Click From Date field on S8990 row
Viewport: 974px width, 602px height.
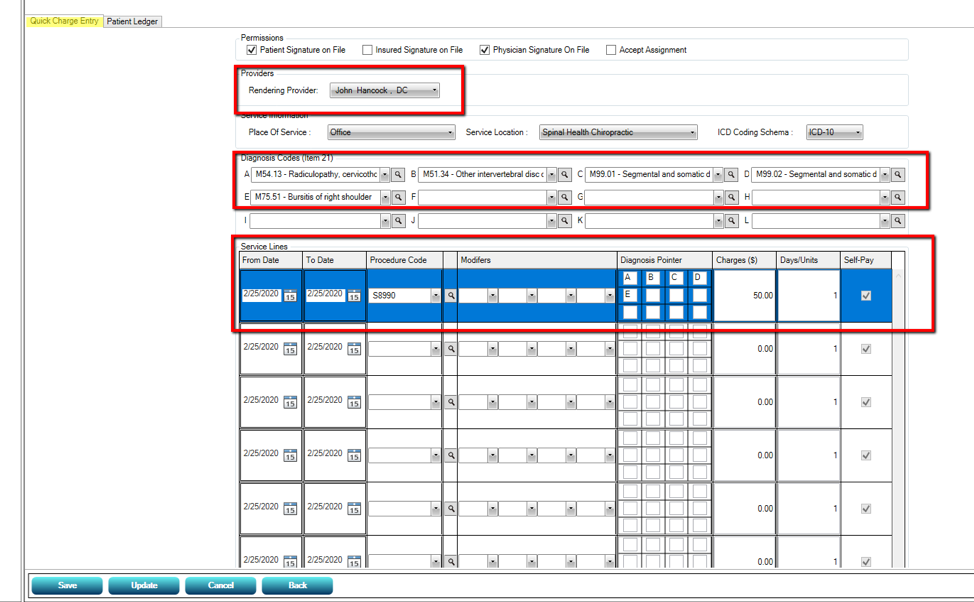[262, 294]
